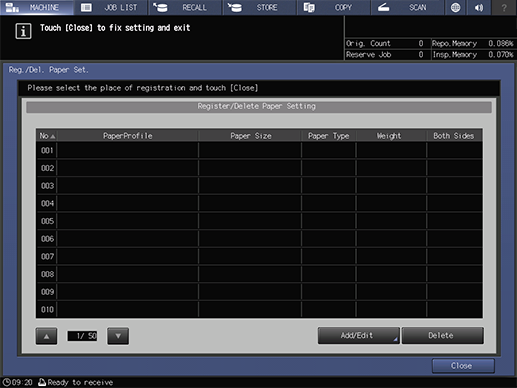Click the Add/Edit button

358,335
